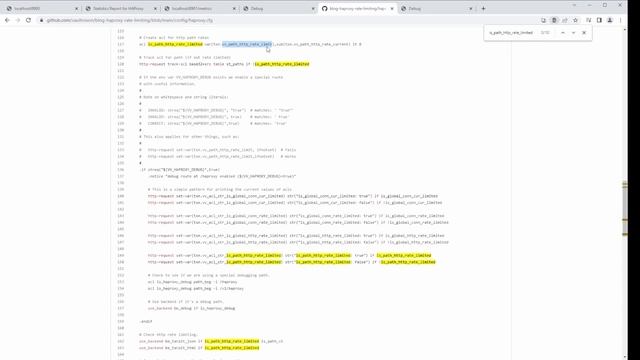Click the .if streq HAPROXY_DEBUG line

point(180,169)
